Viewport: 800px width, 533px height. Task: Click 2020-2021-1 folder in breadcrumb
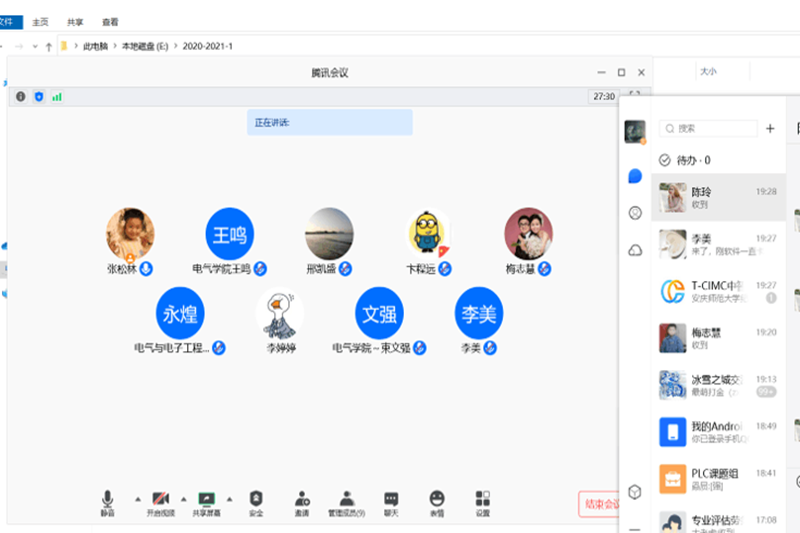coord(208,46)
